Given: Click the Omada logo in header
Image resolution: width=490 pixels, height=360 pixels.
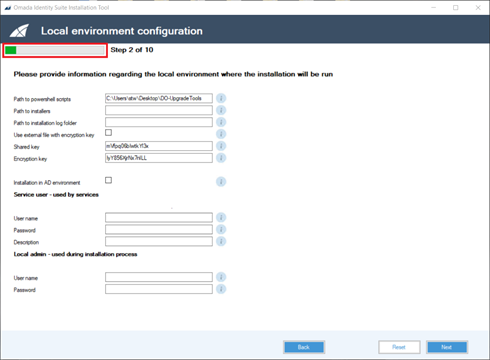Looking at the screenshot, I should (x=19, y=31).
